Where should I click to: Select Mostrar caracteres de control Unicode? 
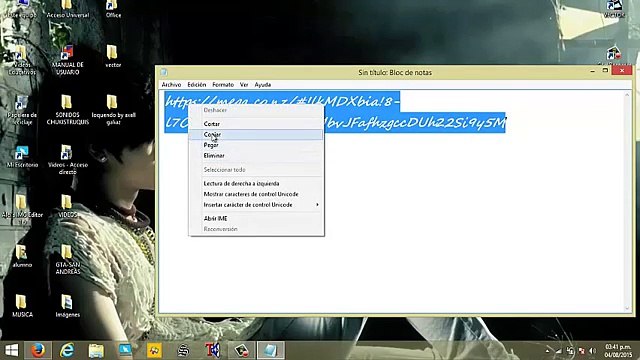pyautogui.click(x=256, y=194)
